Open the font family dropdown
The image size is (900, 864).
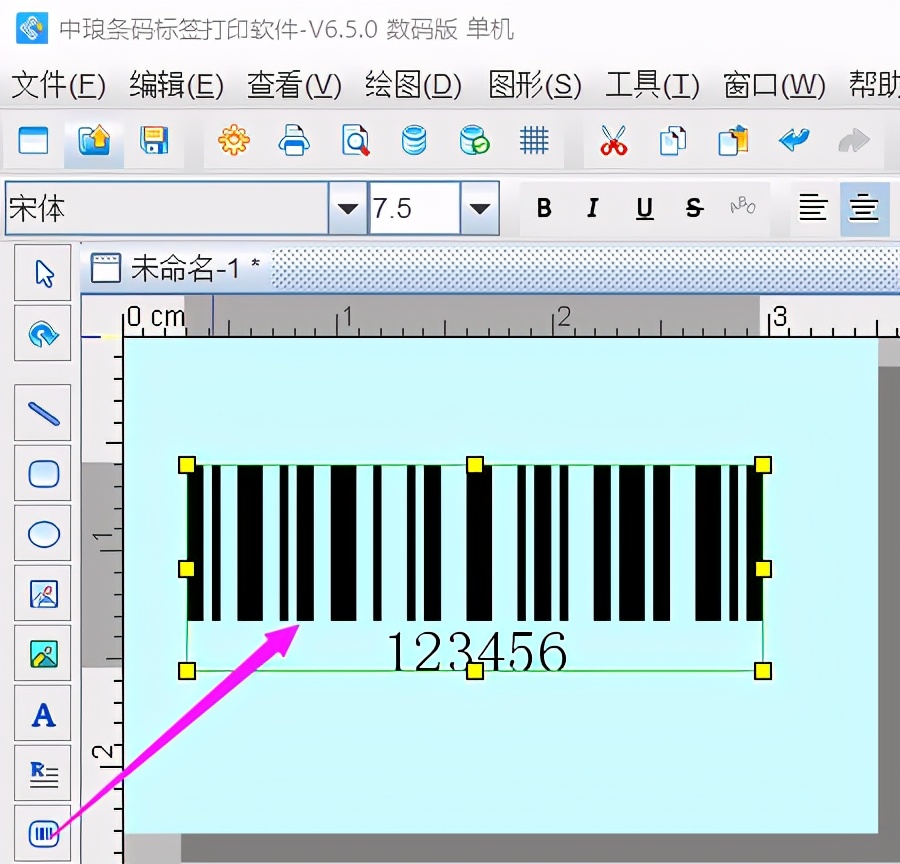[x=347, y=208]
